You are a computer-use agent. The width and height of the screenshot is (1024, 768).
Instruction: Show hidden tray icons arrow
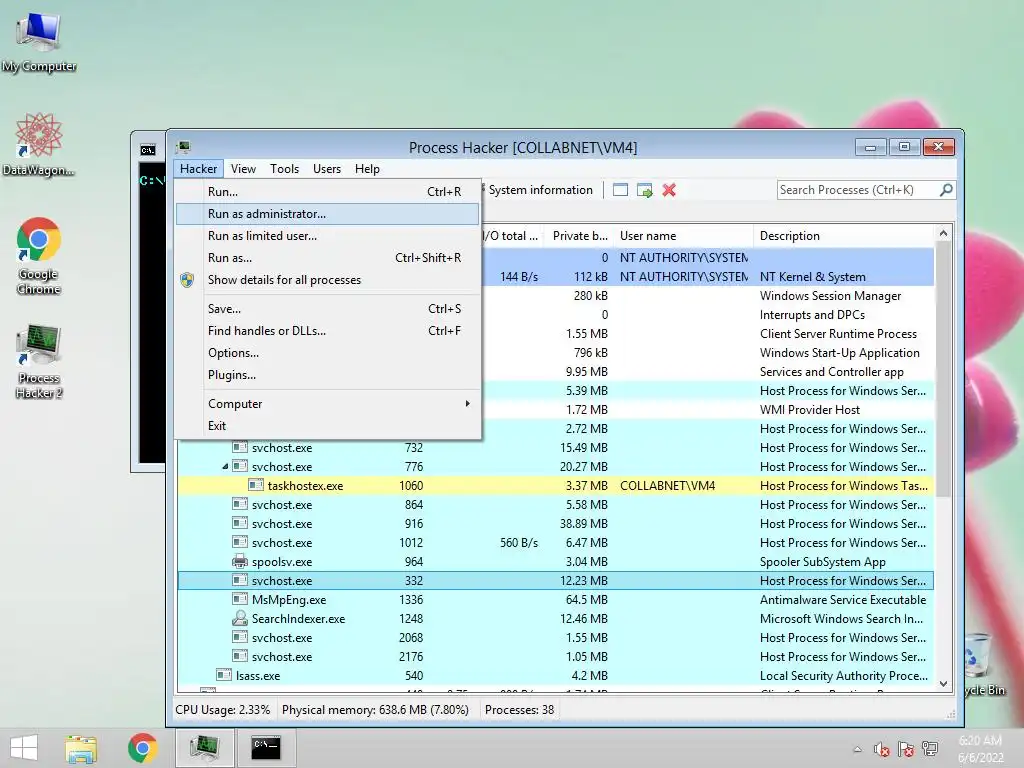coord(857,750)
